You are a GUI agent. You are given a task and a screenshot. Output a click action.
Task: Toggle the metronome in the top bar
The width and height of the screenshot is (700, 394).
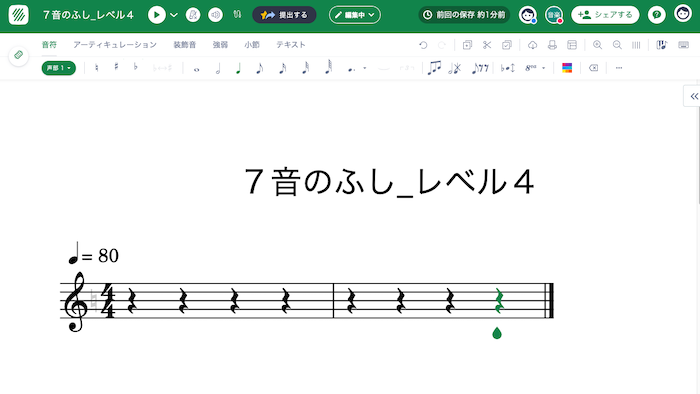(x=193, y=15)
